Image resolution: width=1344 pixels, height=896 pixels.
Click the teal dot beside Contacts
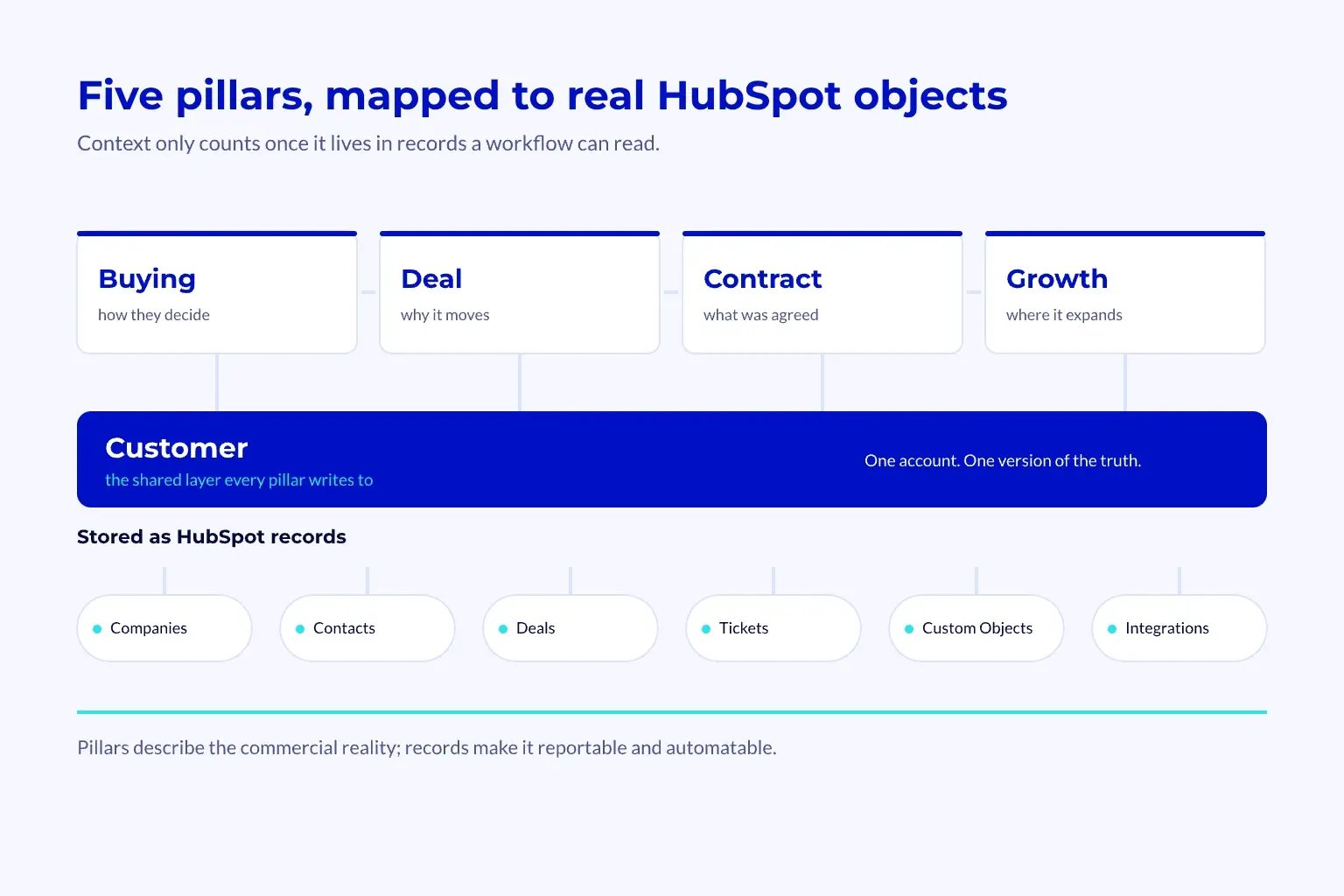[x=300, y=629]
